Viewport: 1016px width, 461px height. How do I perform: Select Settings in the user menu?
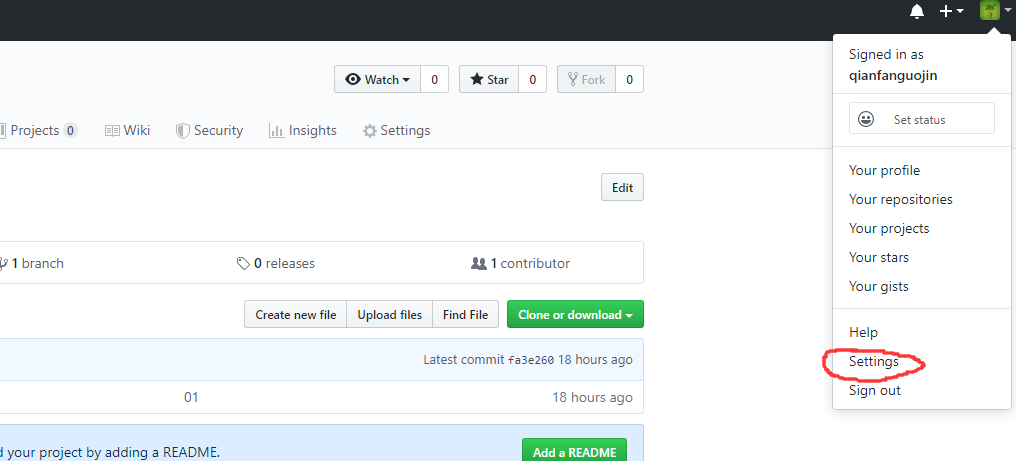point(873,361)
